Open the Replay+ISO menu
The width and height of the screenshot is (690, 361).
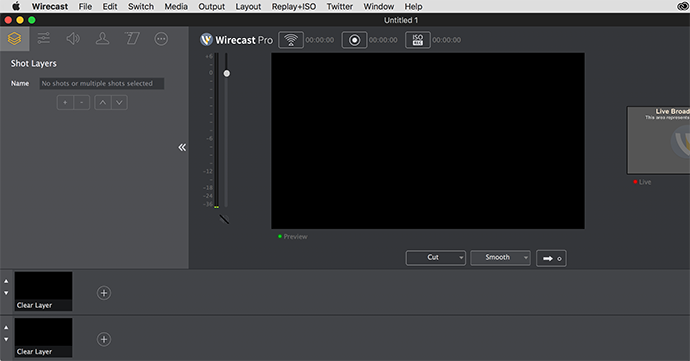(294, 7)
